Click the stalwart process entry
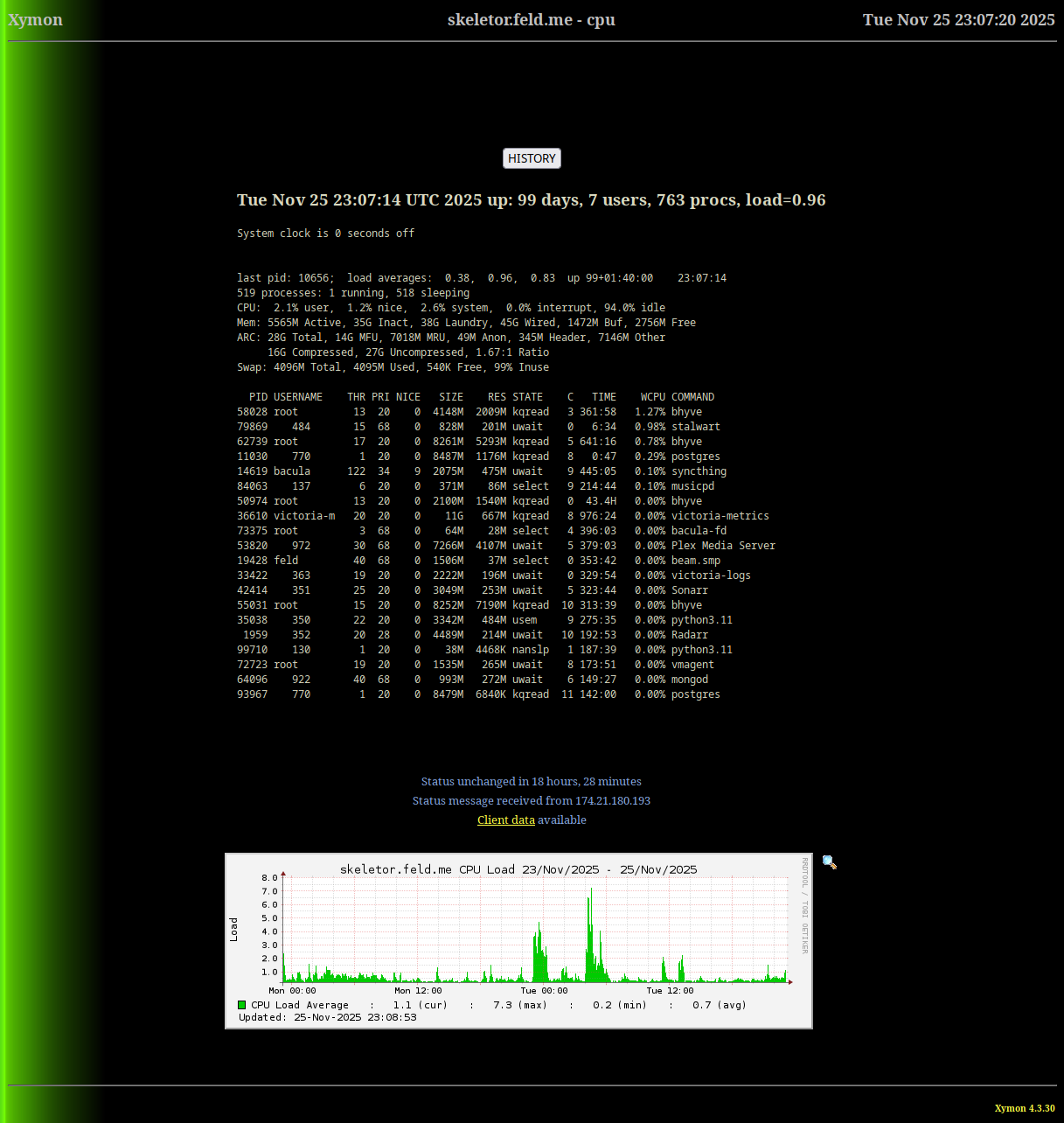The width and height of the screenshot is (1064, 1123). point(695,427)
